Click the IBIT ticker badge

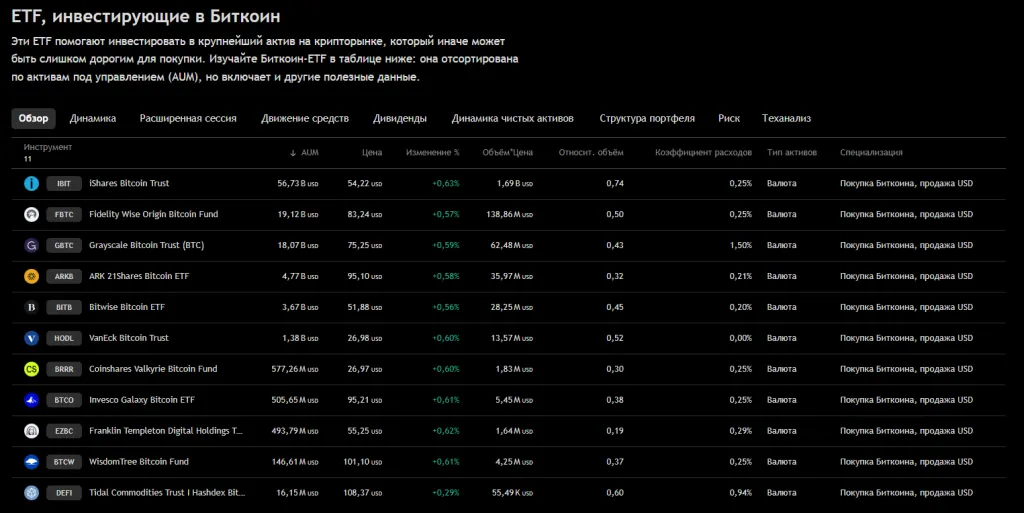click(64, 183)
